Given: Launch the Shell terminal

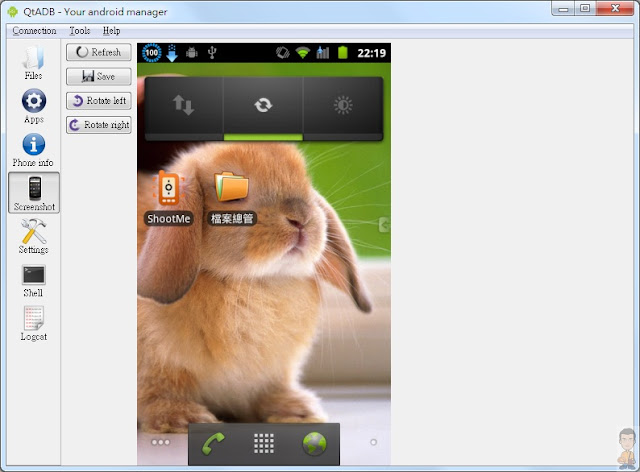Looking at the screenshot, I should (x=33, y=281).
